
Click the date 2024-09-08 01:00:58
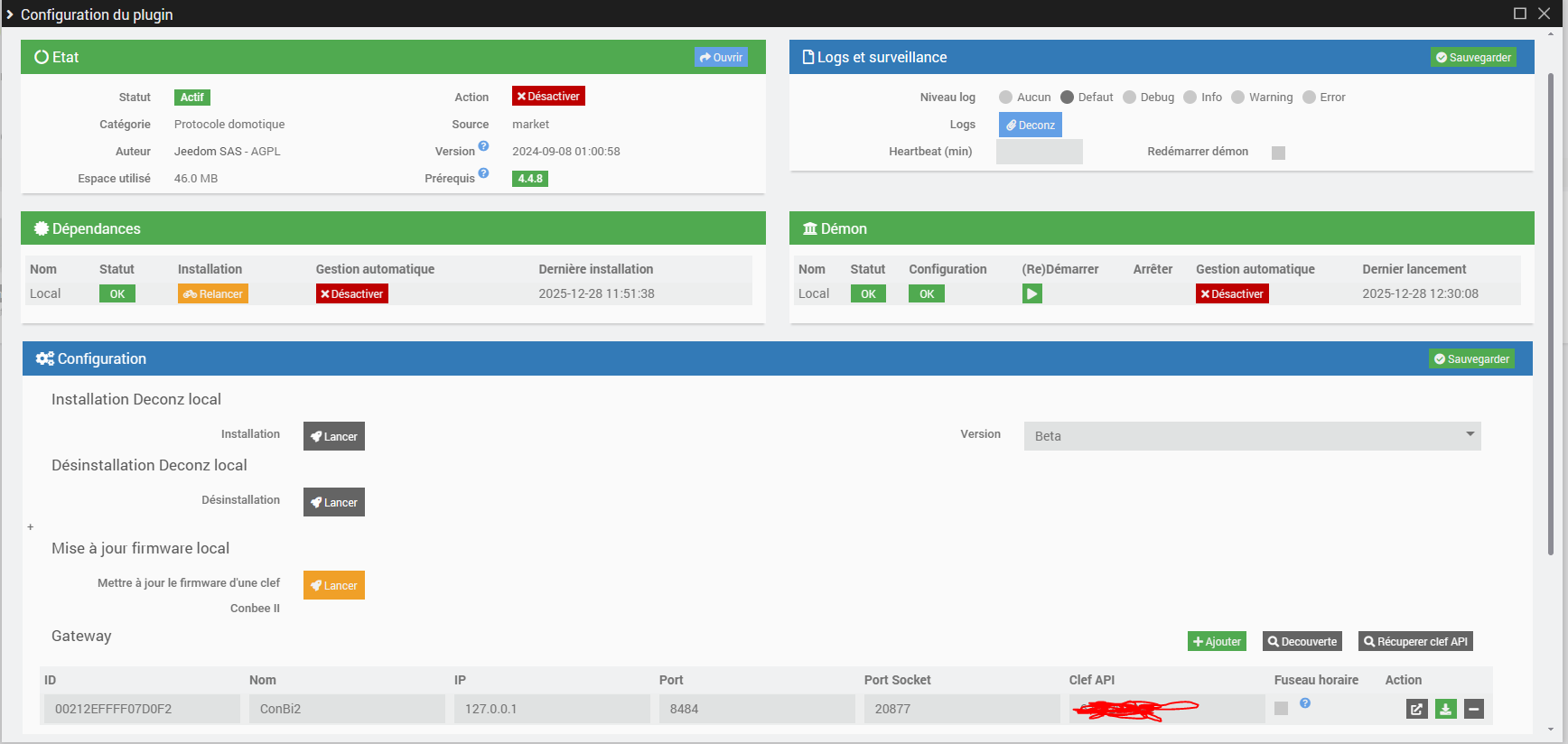566,152
